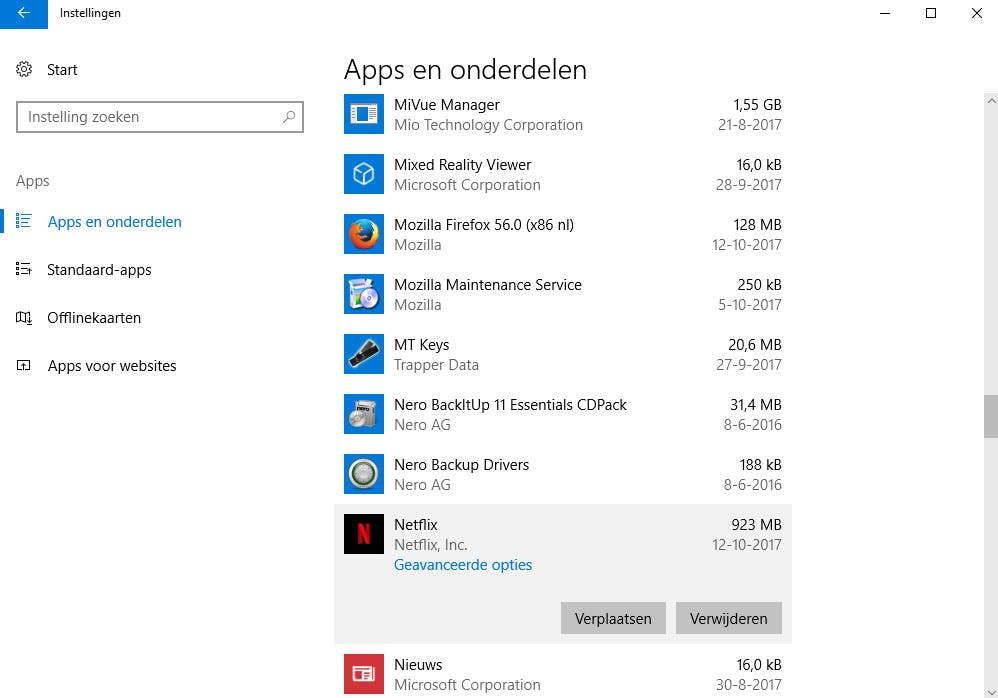Select Apps en onderdelen in sidebar

114,222
